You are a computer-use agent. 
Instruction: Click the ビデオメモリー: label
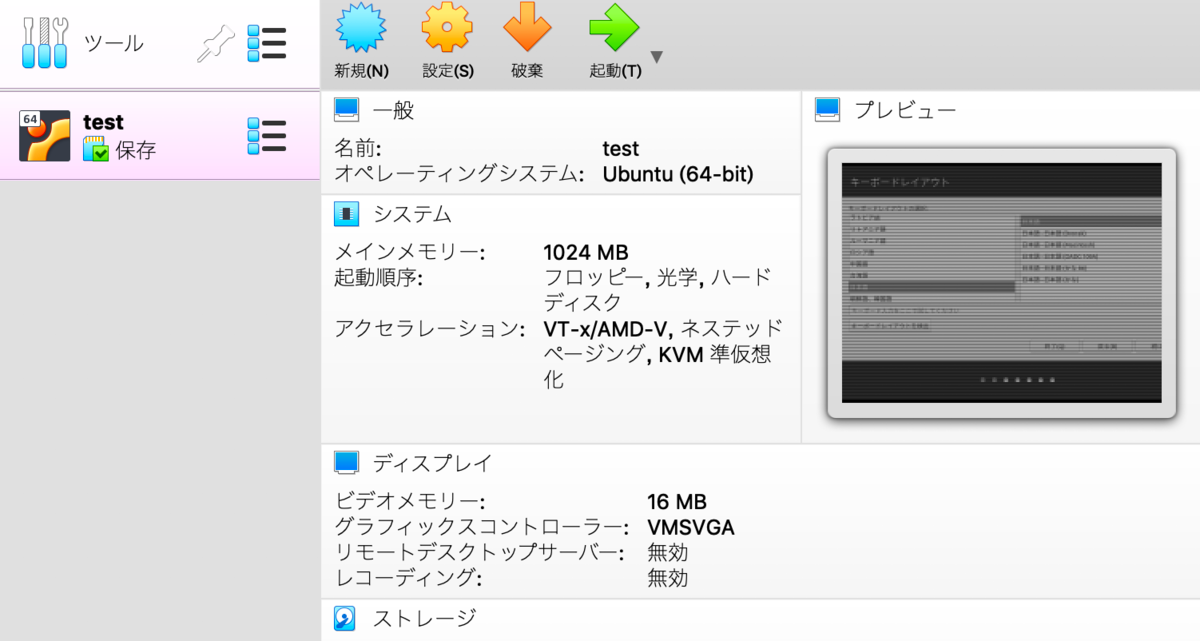coord(409,501)
